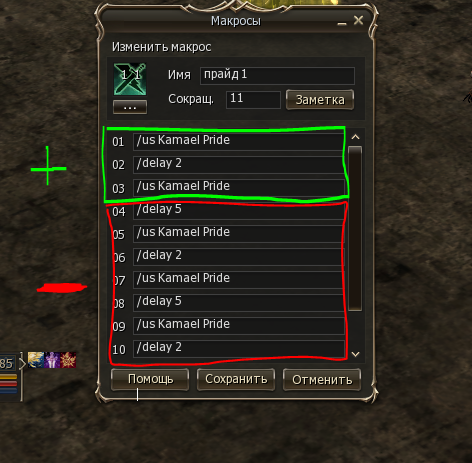Minimize the Макросы window

[x=342, y=22]
